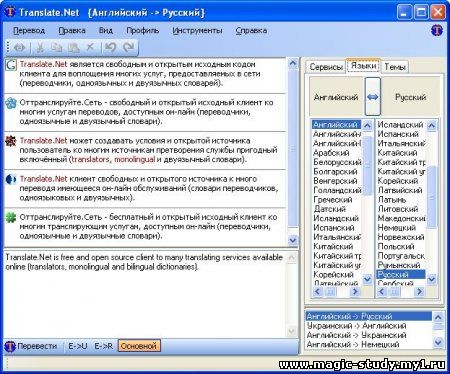This screenshot has height=374, width=450.
Task: Click the red bug service icon of third translation
Action: (11, 141)
